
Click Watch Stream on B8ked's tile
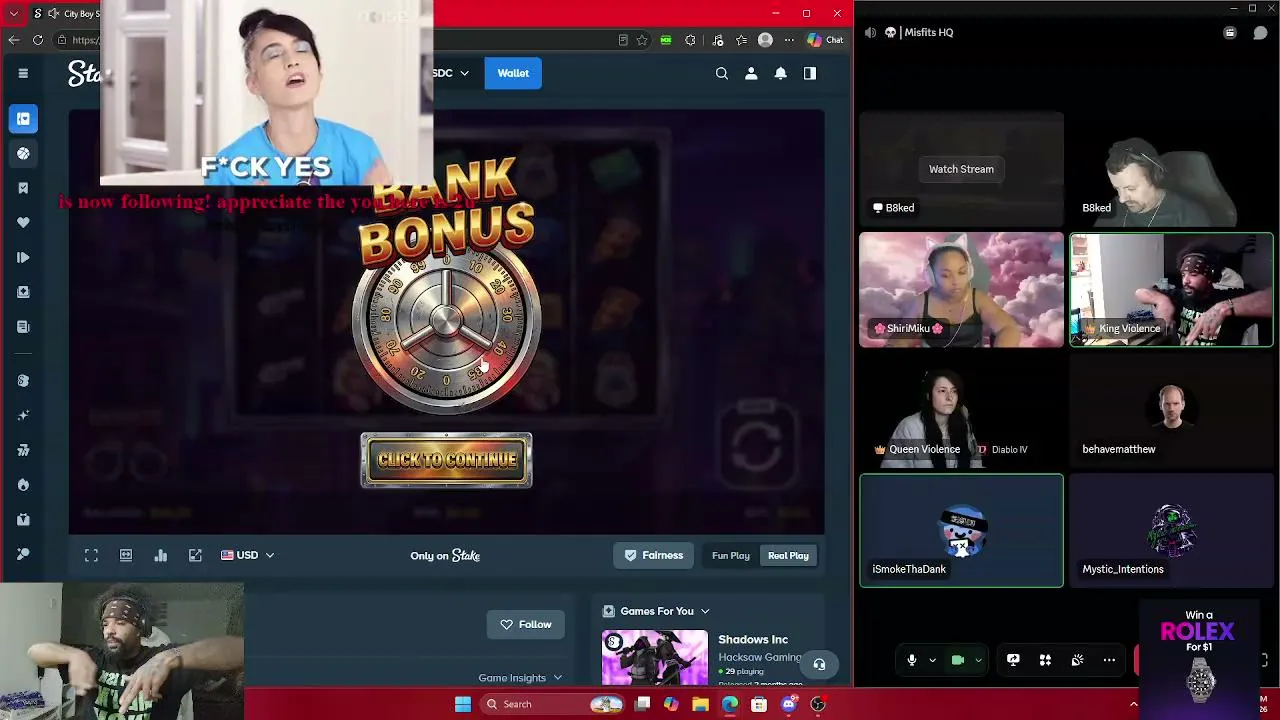coord(961,169)
